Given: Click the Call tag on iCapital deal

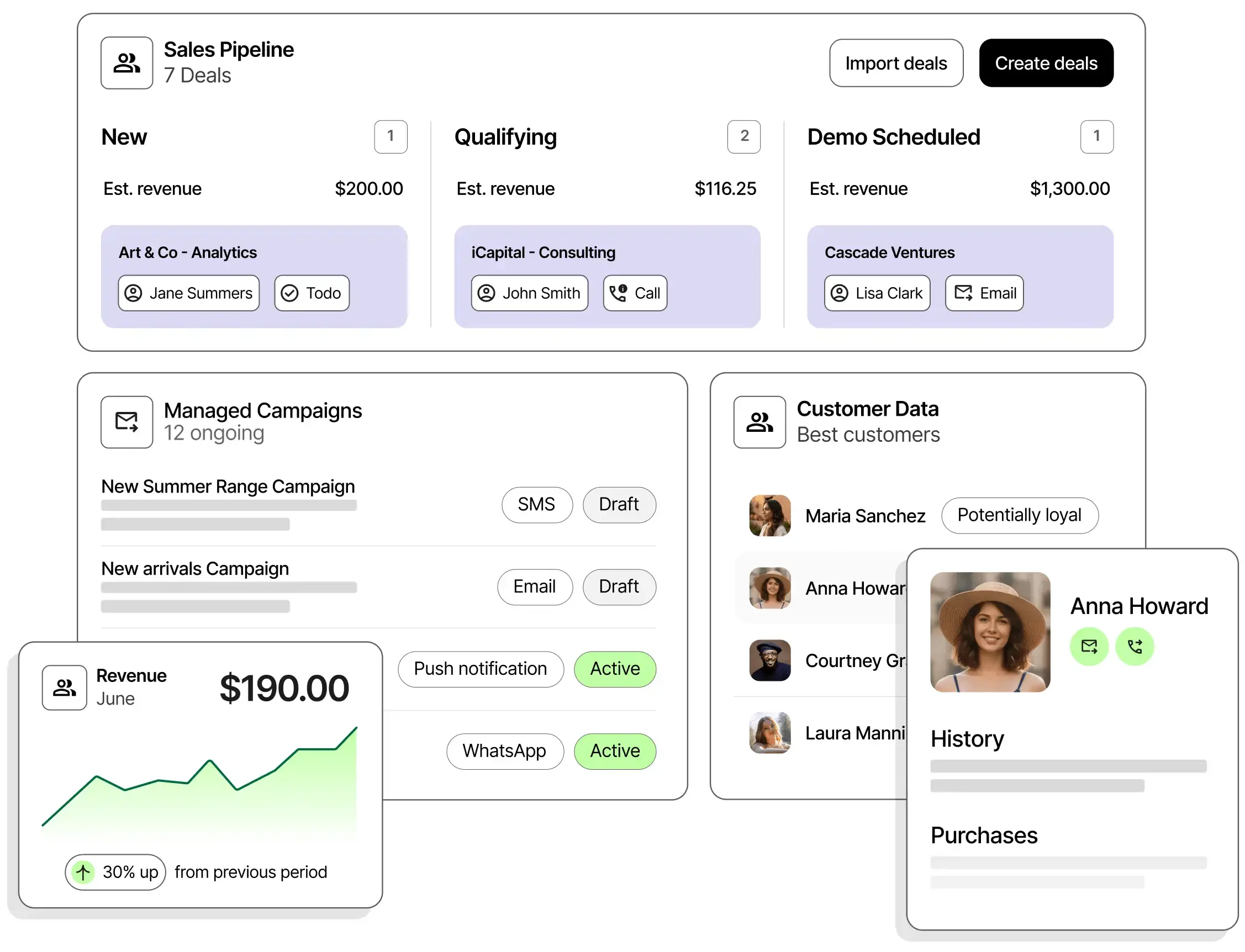Looking at the screenshot, I should tap(634, 293).
